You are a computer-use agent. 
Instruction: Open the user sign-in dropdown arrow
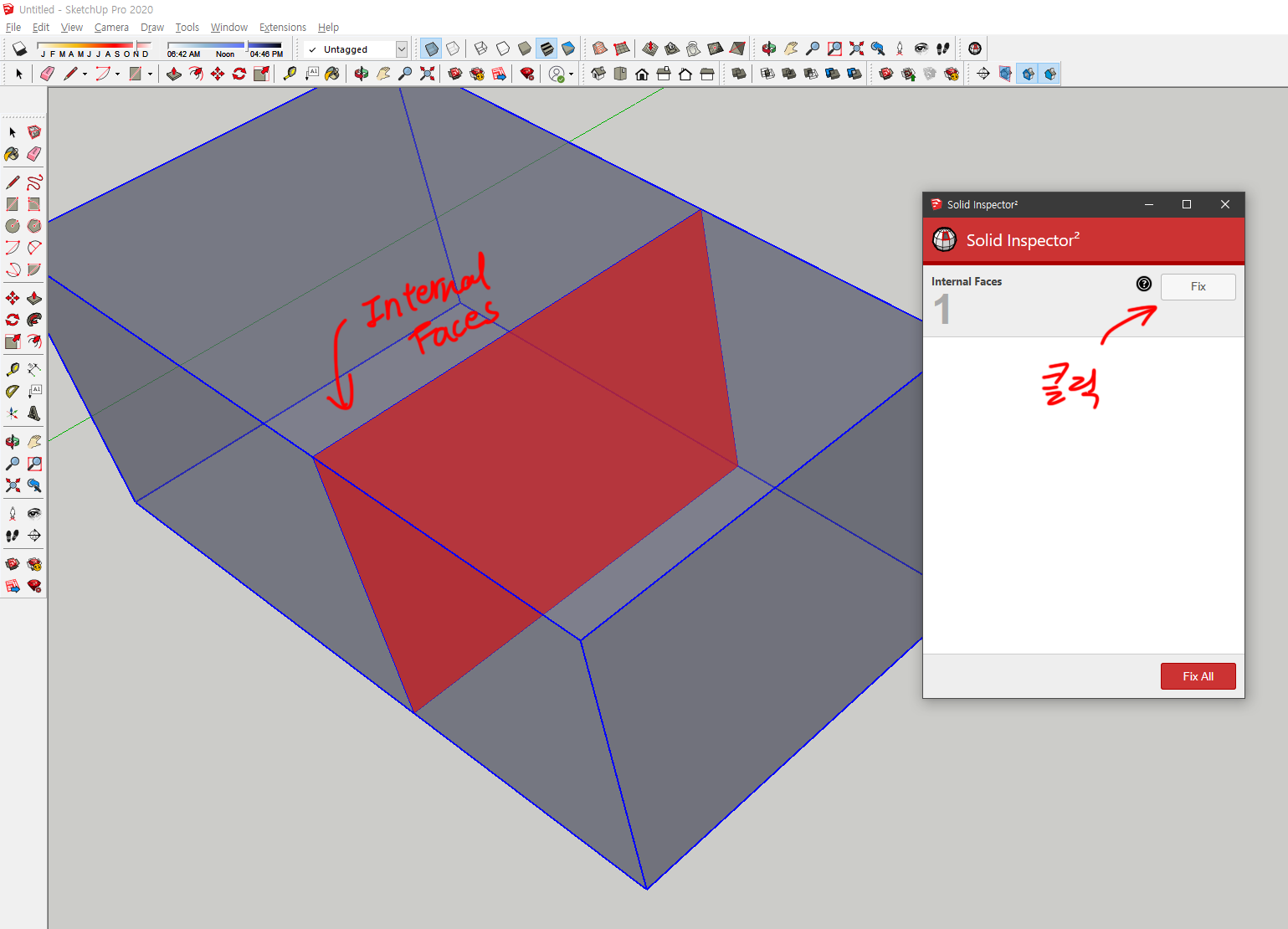[x=571, y=74]
